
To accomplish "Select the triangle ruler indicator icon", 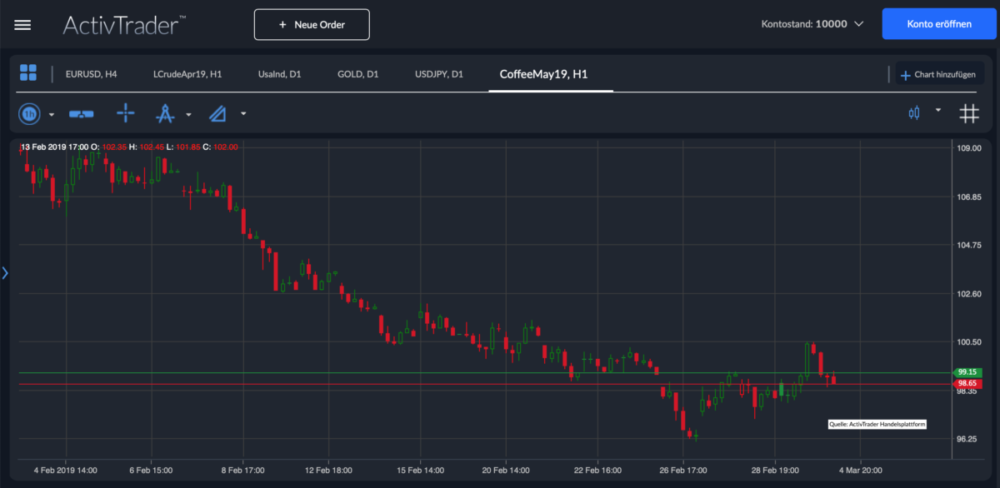I will click(x=217, y=114).
